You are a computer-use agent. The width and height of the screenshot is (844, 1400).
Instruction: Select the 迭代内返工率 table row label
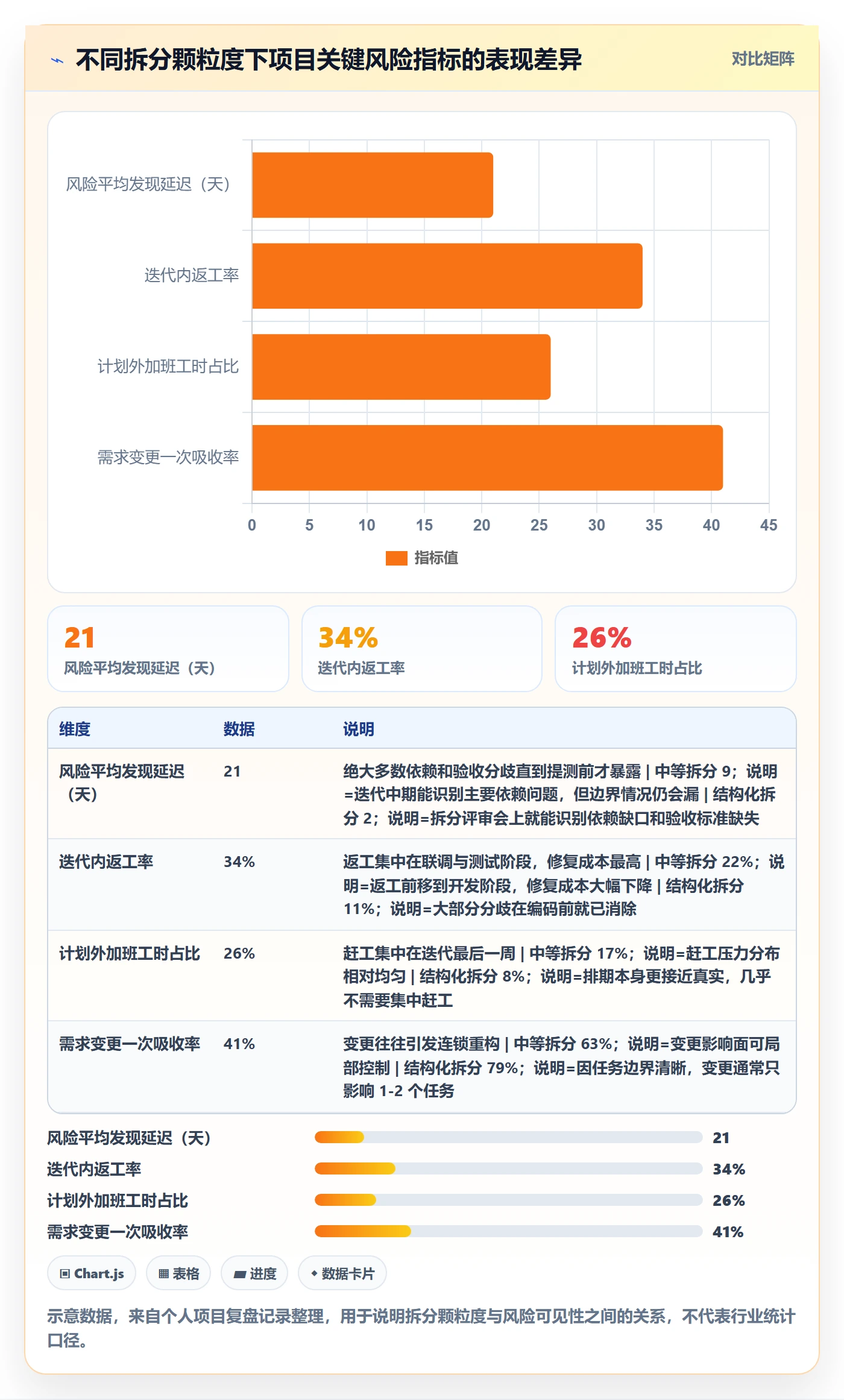pos(106,862)
